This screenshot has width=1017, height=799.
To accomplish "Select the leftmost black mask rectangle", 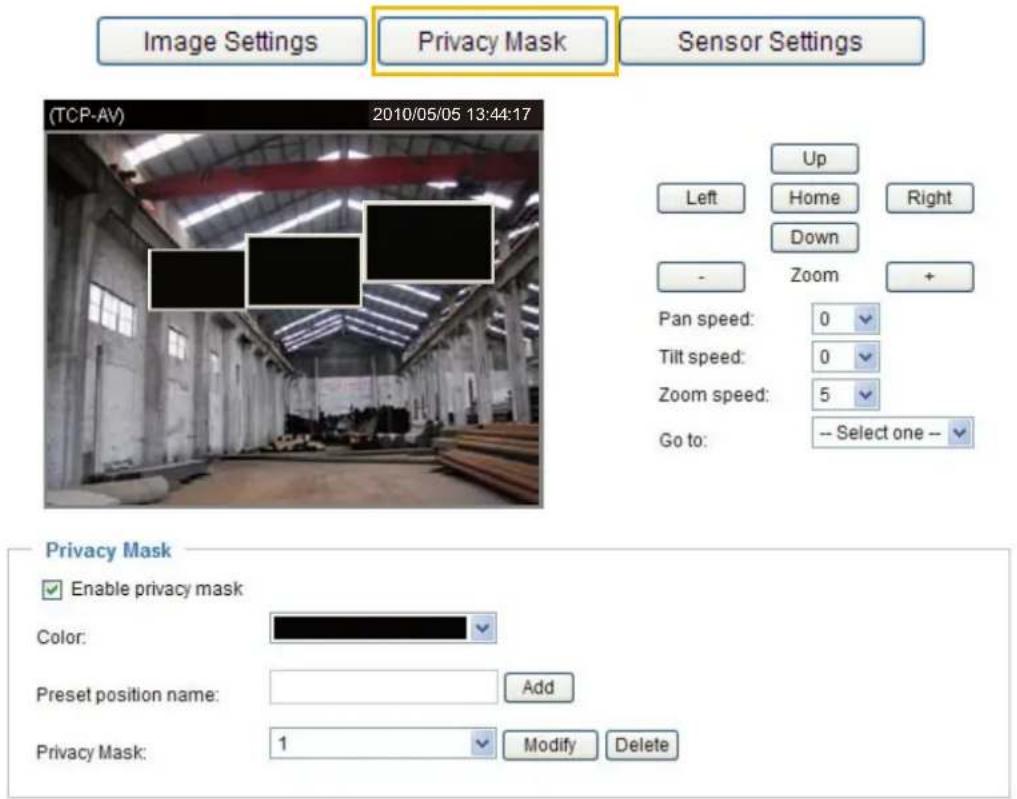I will click(197, 280).
